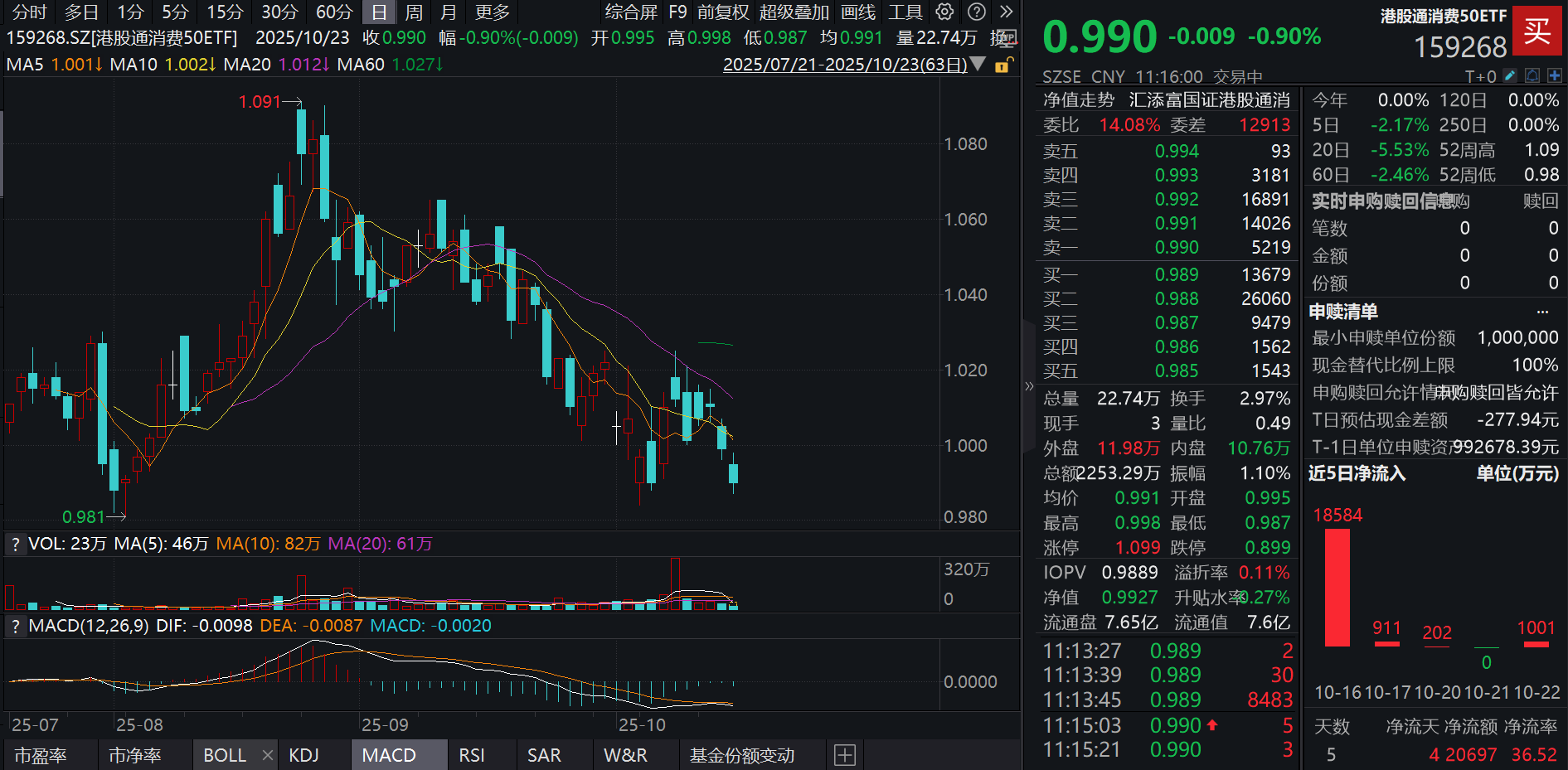This screenshot has width=1568, height=770.
Task: Set a price alert with bell icon
Action: 1532,76
